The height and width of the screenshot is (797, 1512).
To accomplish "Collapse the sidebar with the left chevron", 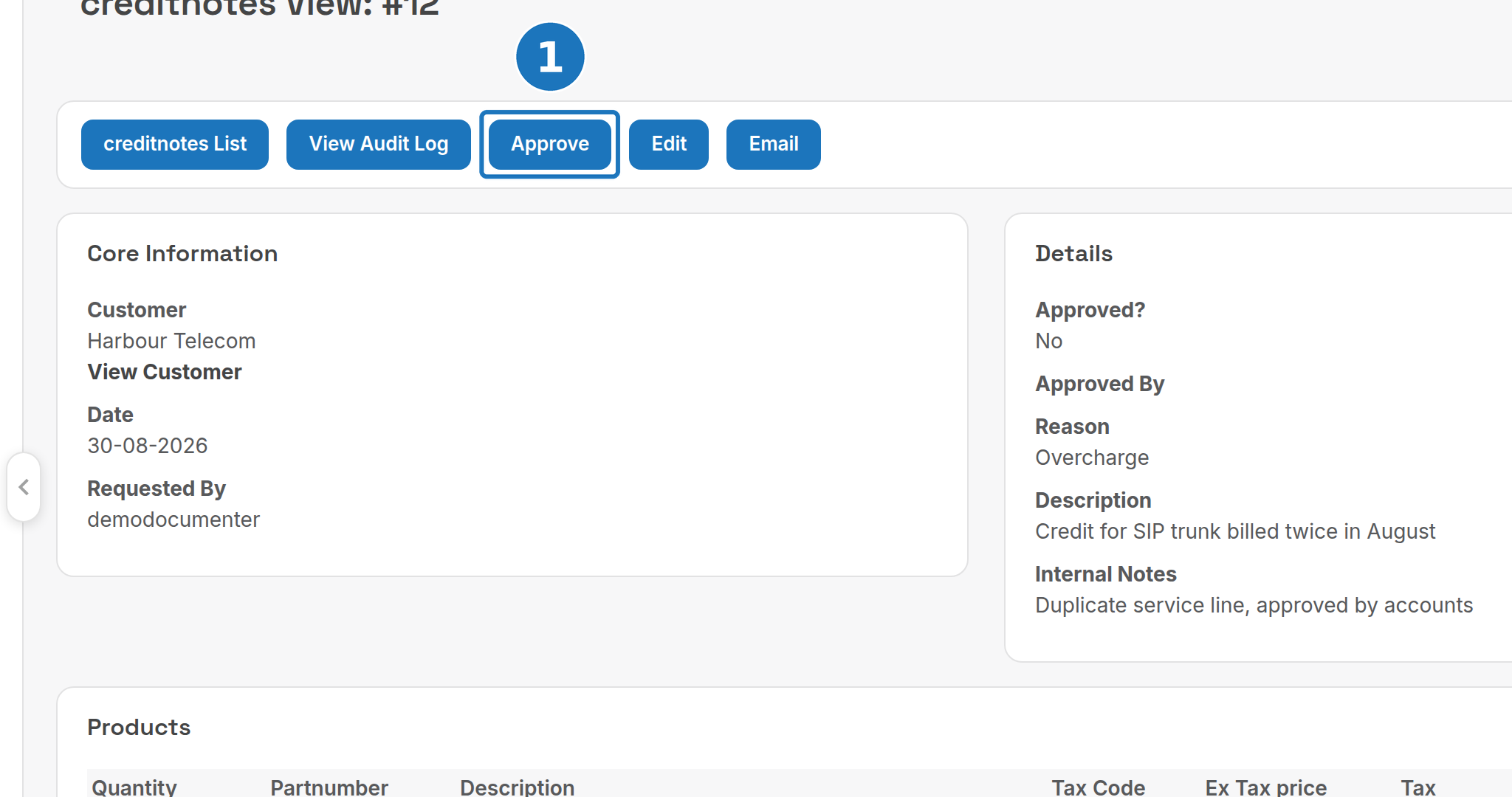I will tap(24, 487).
